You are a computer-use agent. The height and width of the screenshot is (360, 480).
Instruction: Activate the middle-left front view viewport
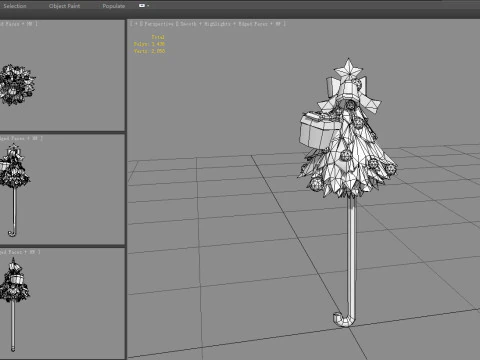point(62,189)
